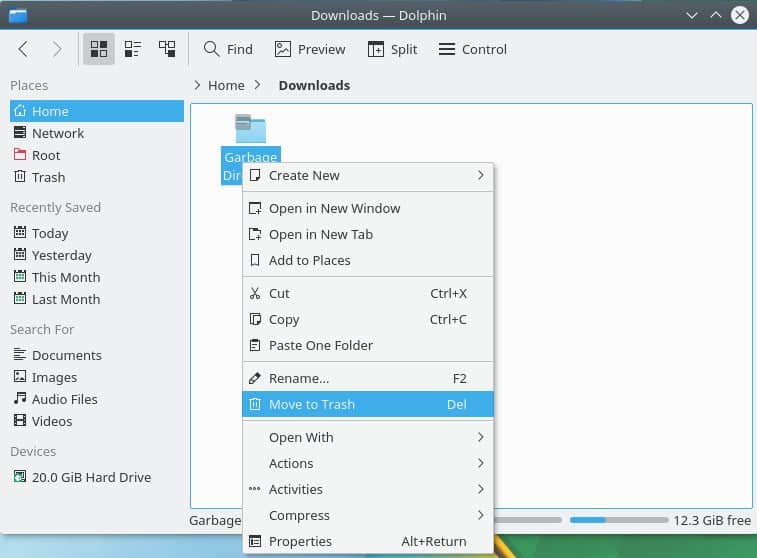Click Home in the breadcrumb path
This screenshot has width=757, height=558.
tap(226, 85)
